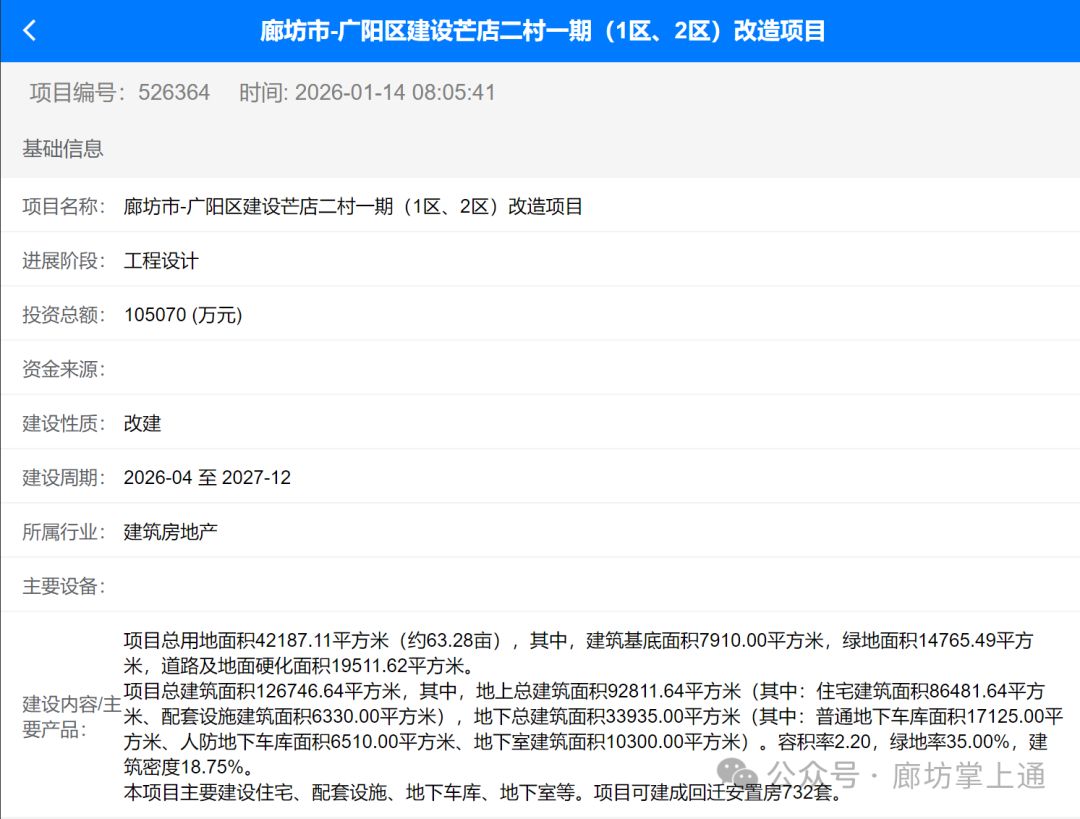Click the 建设周期 label
1080x819 pixels.
click(63, 478)
